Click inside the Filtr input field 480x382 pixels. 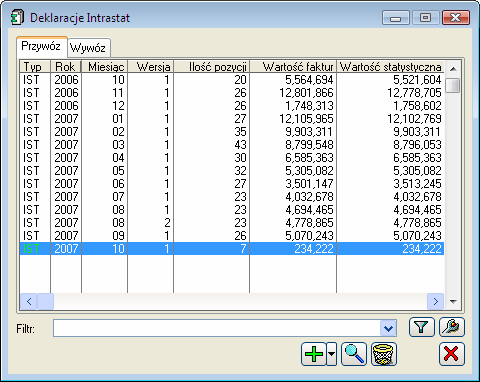click(217, 329)
